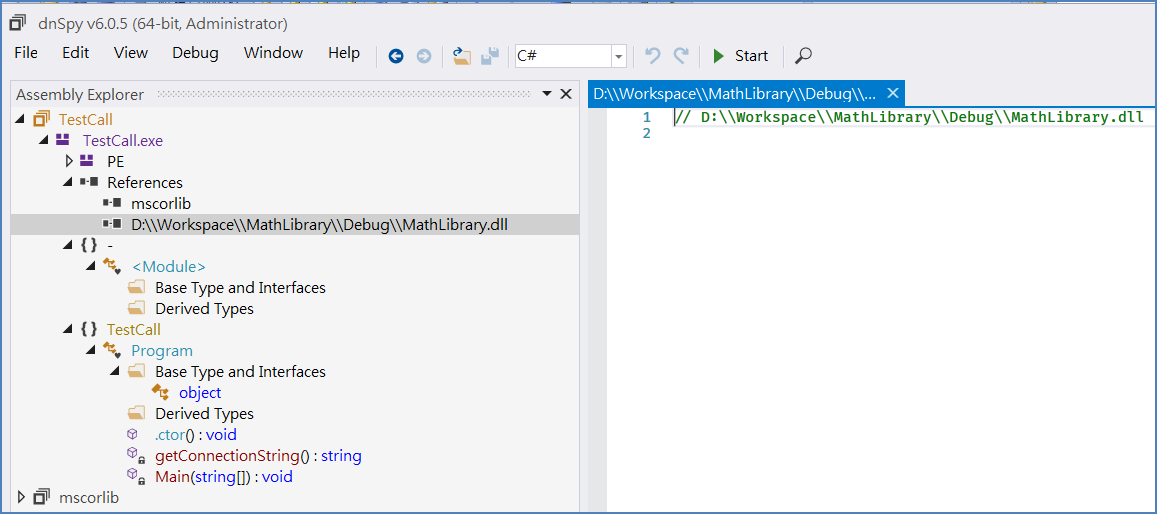The width and height of the screenshot is (1157, 514).
Task: Select the Main(string[]) method
Action: click(223, 477)
